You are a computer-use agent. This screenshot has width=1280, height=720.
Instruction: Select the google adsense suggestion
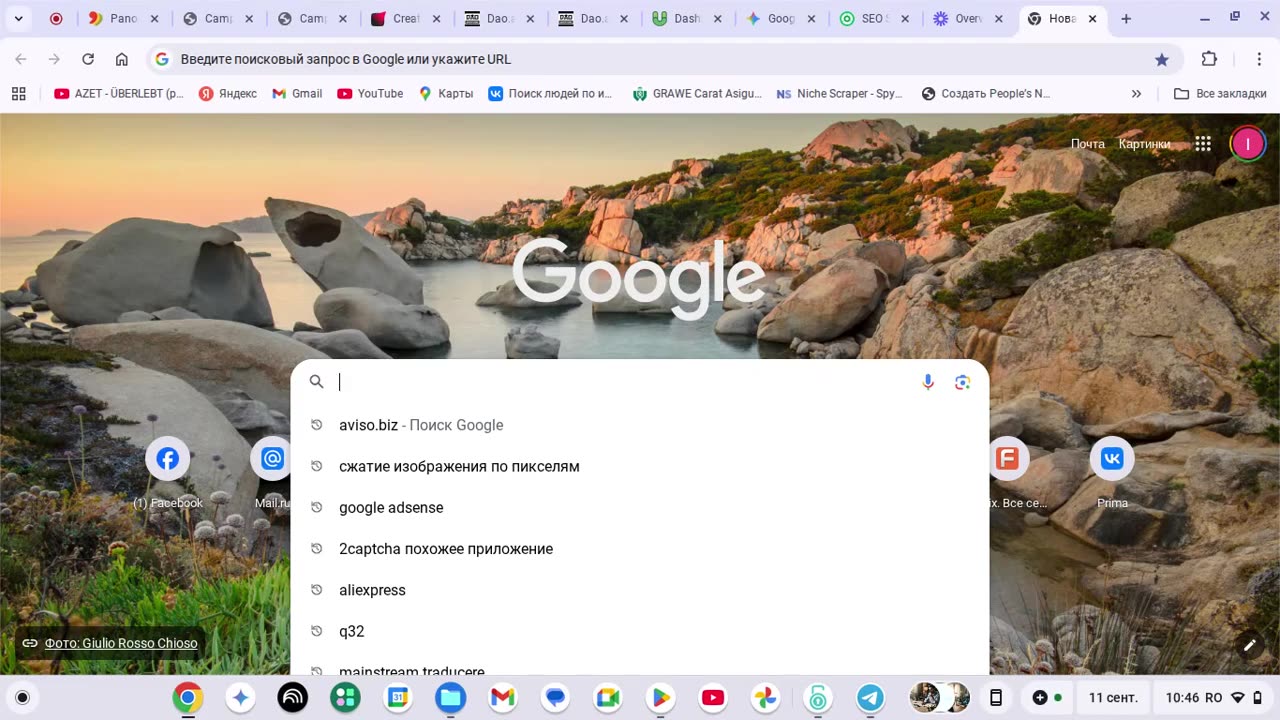point(640,507)
